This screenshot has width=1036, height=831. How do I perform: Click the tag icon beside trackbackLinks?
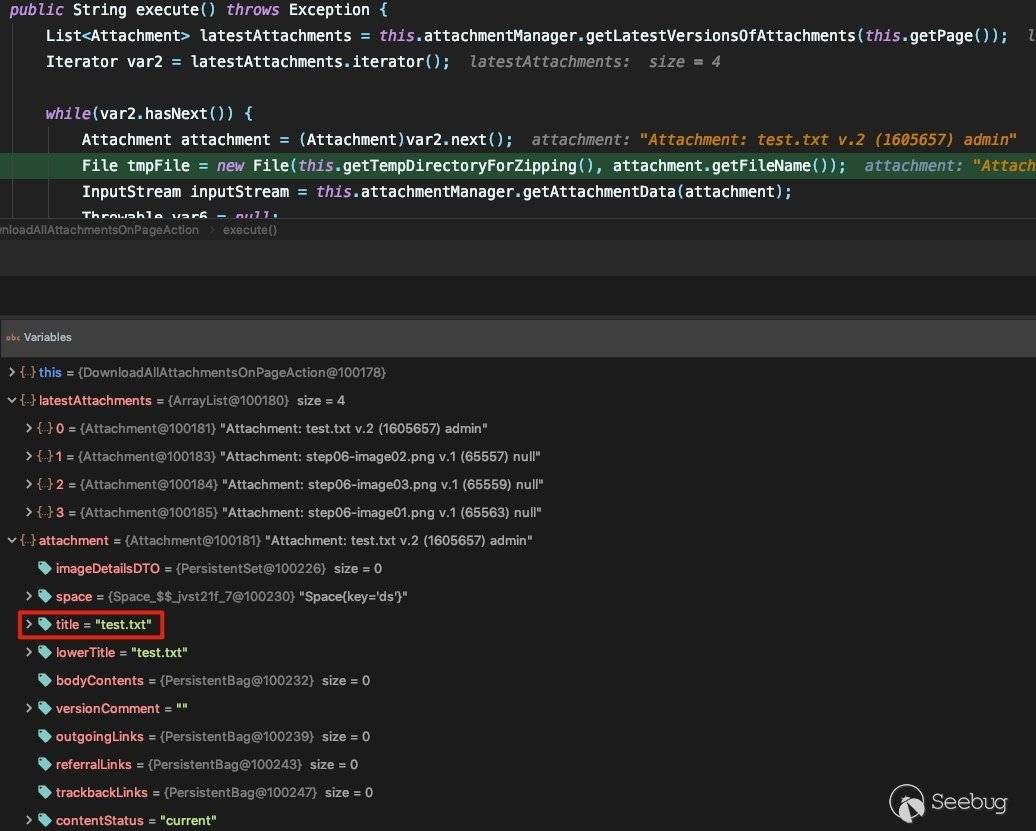pyautogui.click(x=45, y=792)
